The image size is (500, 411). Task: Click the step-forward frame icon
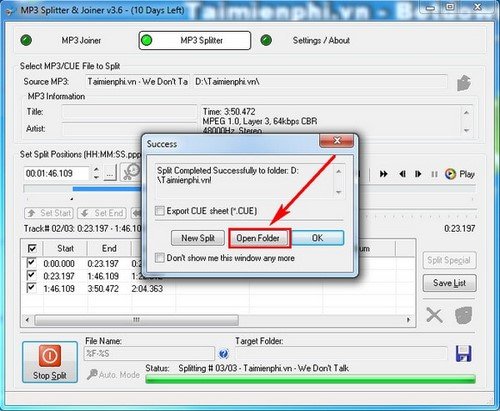(418, 174)
